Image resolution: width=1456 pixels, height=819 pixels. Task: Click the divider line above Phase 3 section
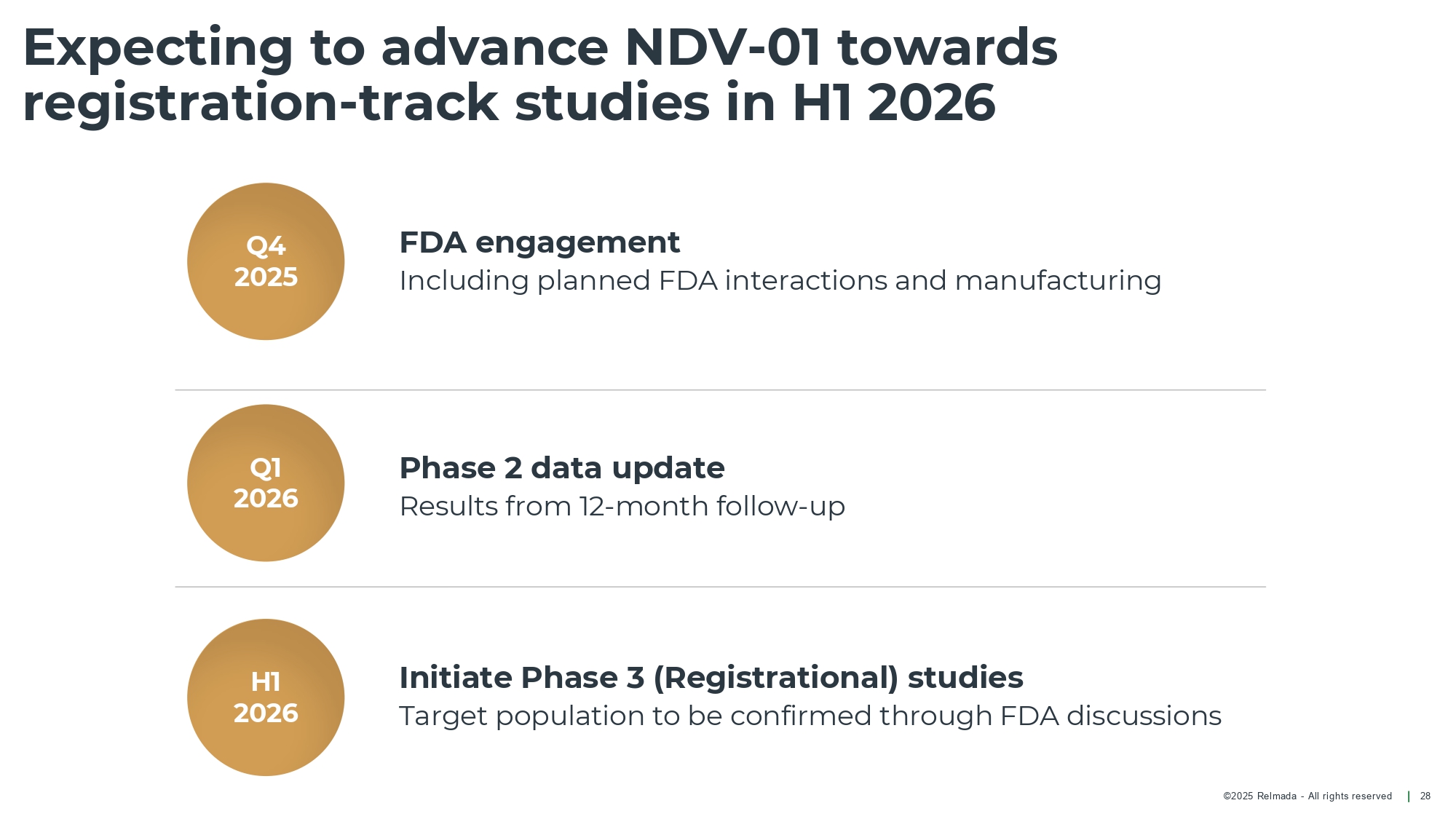coord(720,587)
